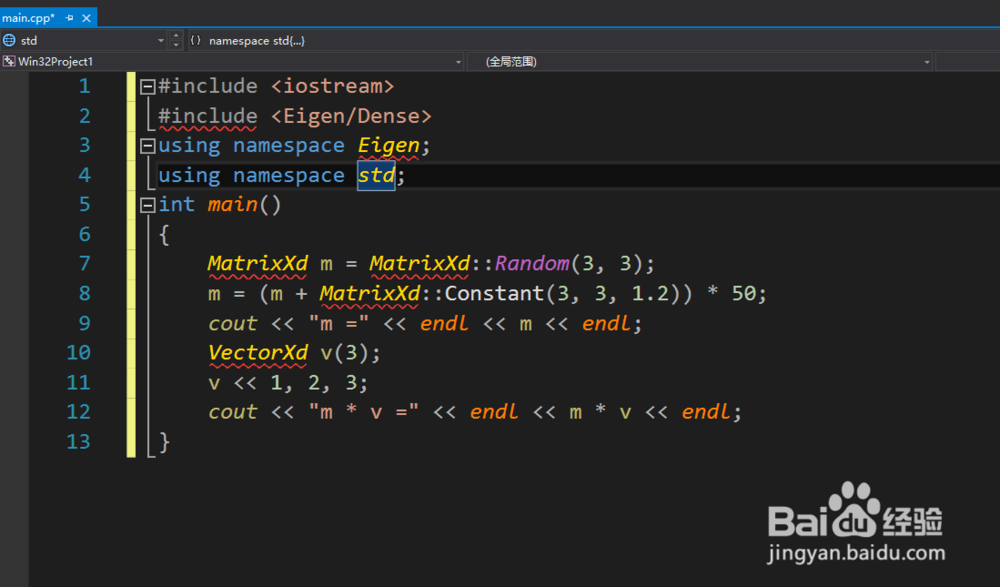Collapse the using namespace block at line 3
This screenshot has height=587, width=1000.
(147, 146)
